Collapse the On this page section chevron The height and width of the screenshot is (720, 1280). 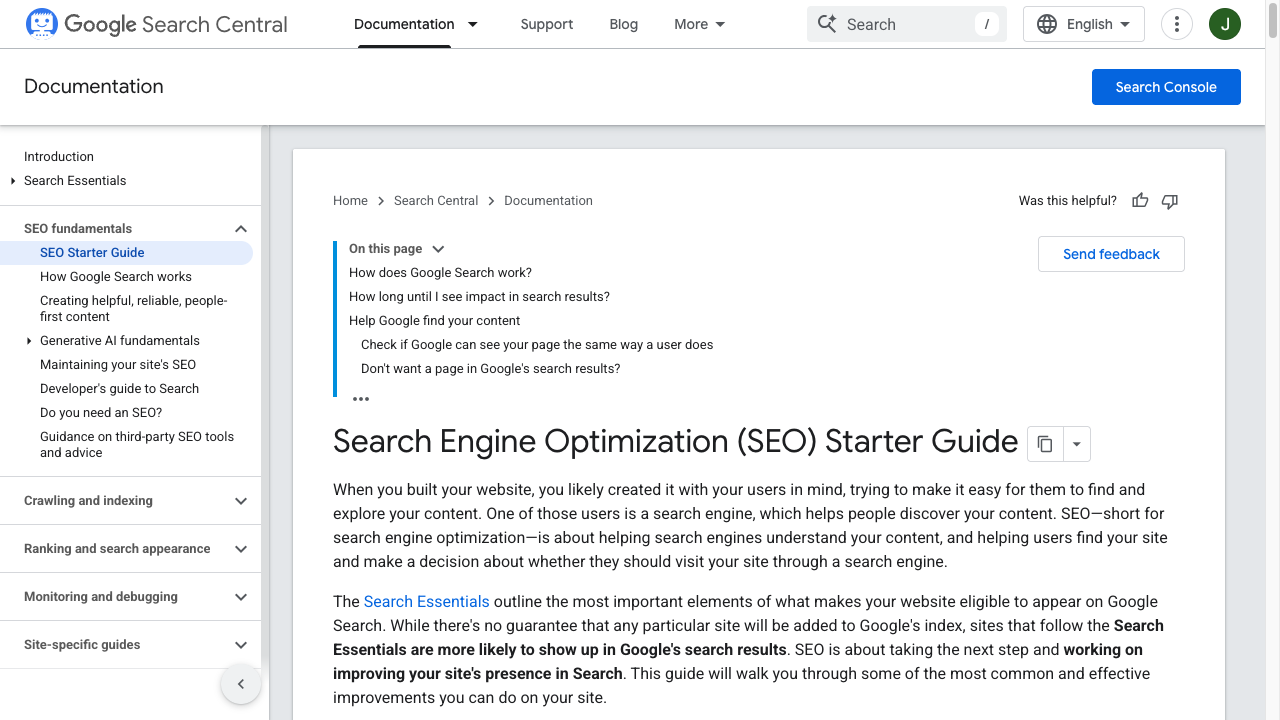438,249
